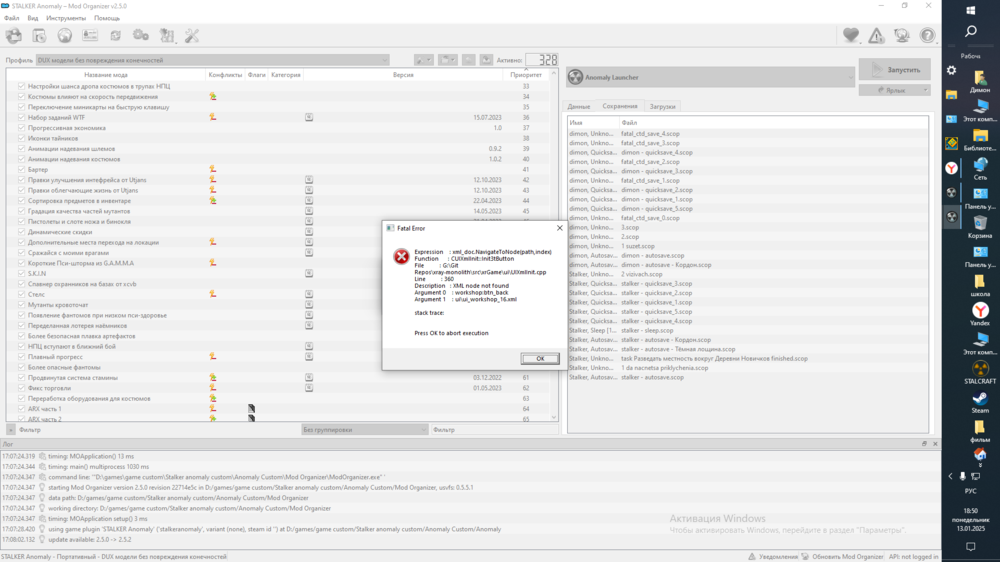Toggle checkbox for 'S.K.I.N' mod
The height and width of the screenshot is (562, 1000).
(22, 273)
